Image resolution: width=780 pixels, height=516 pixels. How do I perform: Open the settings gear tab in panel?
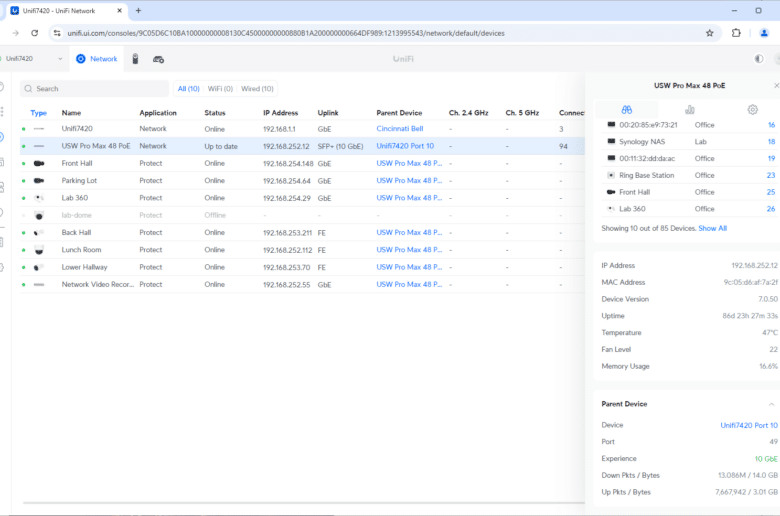(x=752, y=109)
